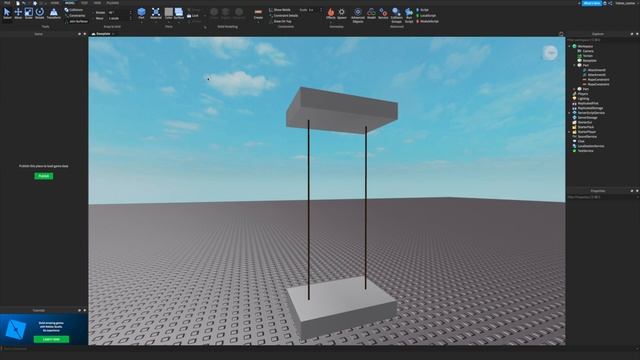Click the Model insert icon
The width and height of the screenshot is (640, 360).
[x=371, y=13]
